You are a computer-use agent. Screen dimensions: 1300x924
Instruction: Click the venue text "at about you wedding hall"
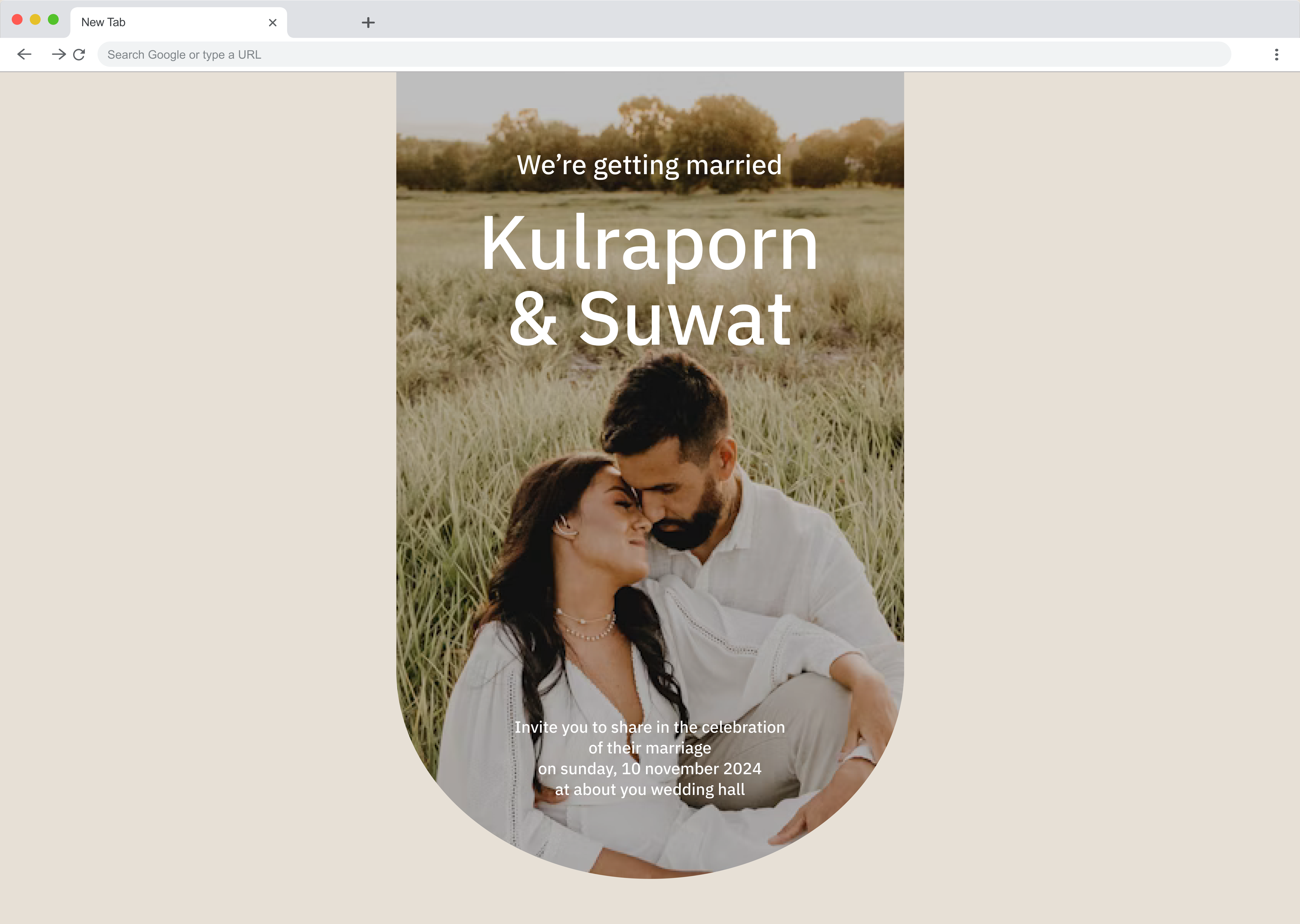pyautogui.click(x=649, y=790)
